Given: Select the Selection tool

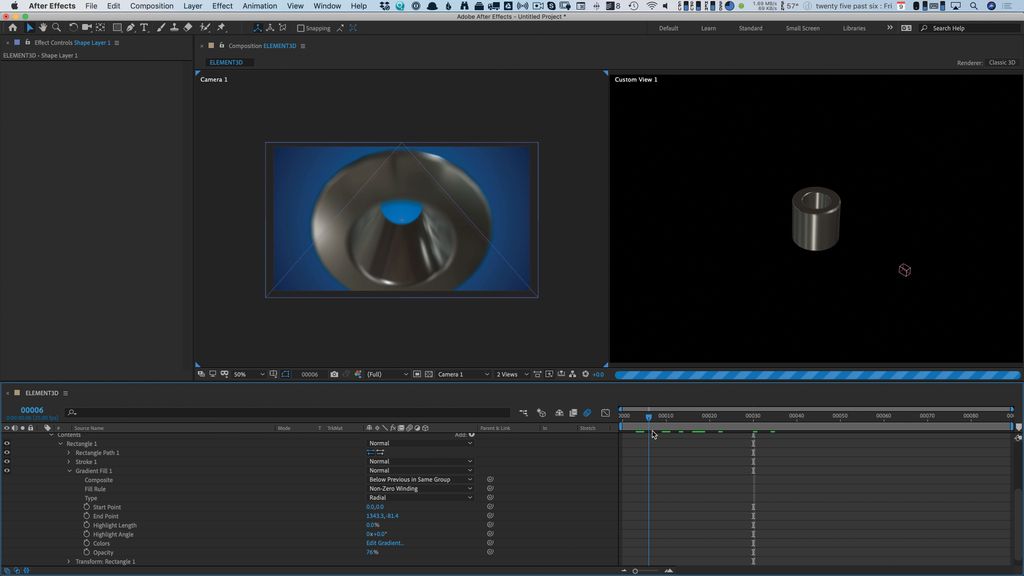Looking at the screenshot, I should tap(29, 27).
